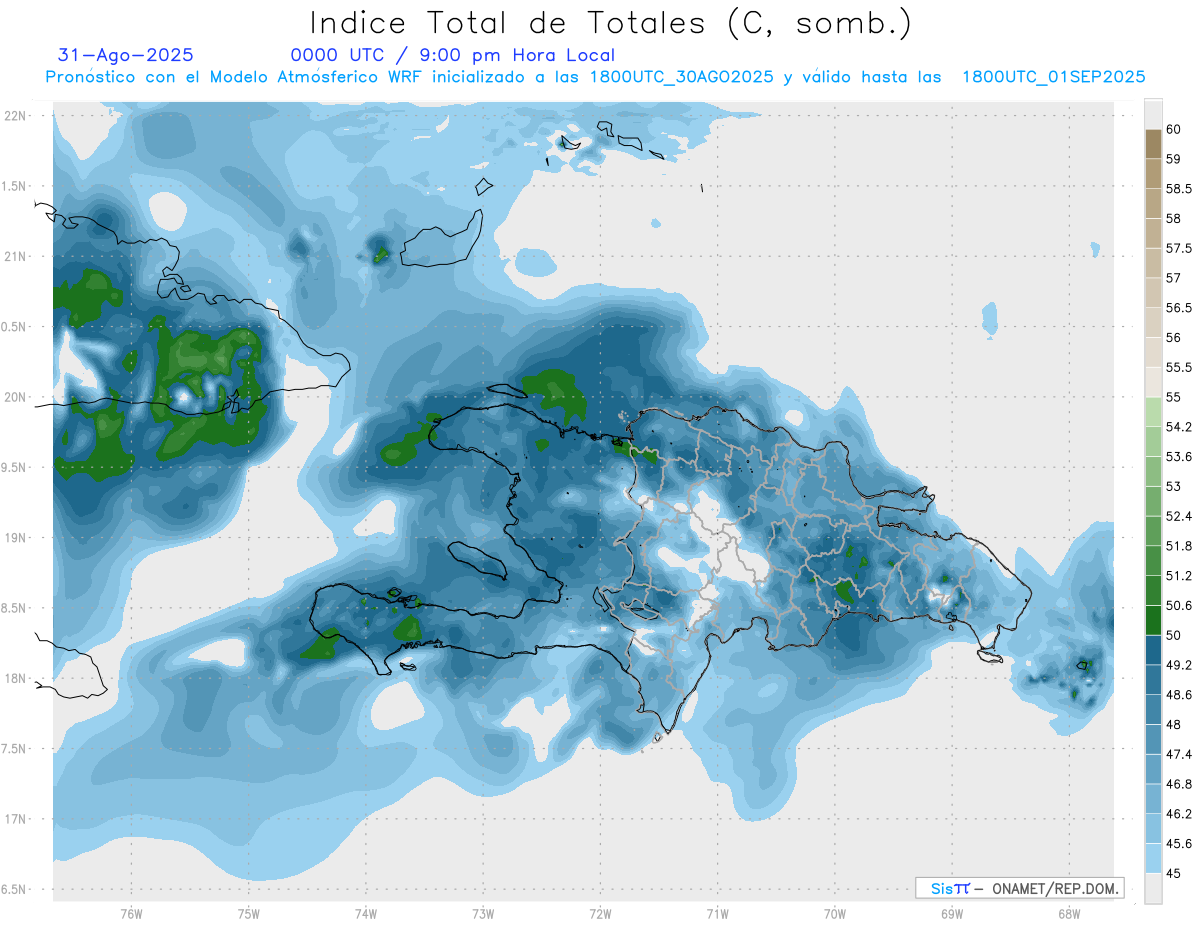
Task: Click the lightest blue colorbar segment between 45 and 45.6
Action: (x=1153, y=859)
